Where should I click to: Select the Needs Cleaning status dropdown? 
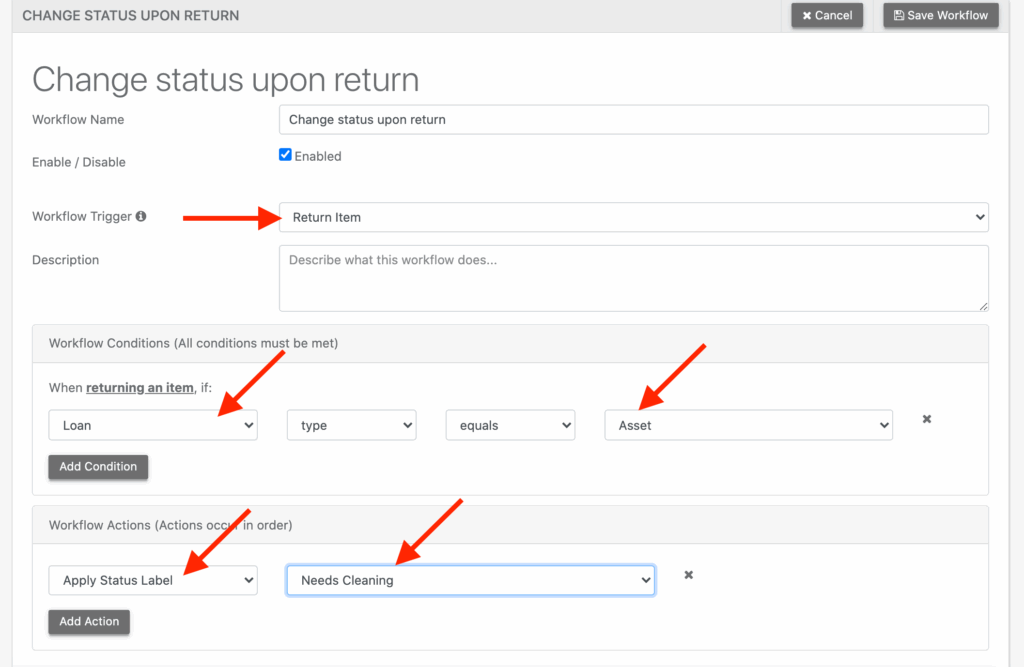tap(470, 580)
